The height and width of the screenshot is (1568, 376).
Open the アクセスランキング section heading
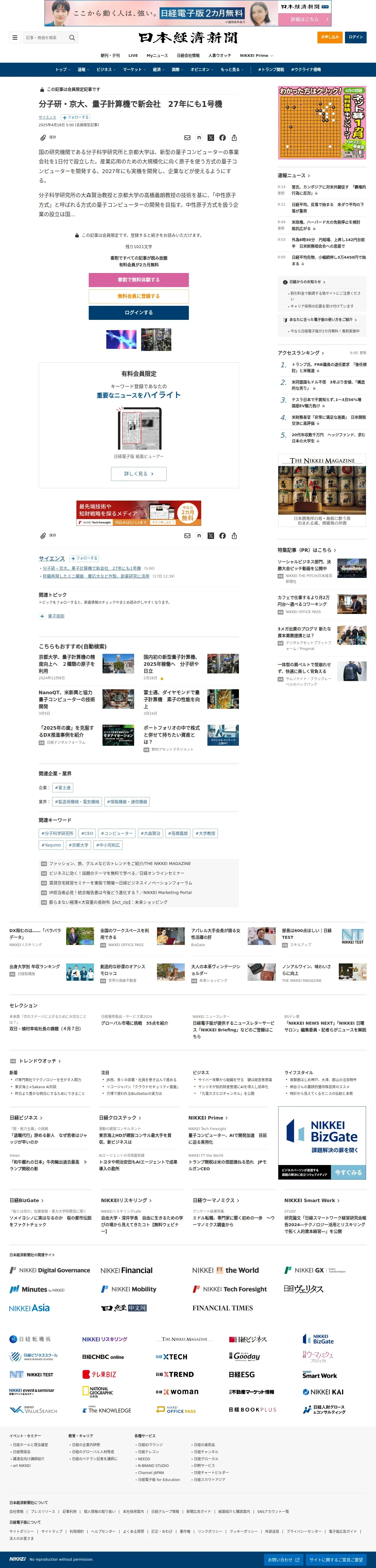pyautogui.click(x=300, y=353)
